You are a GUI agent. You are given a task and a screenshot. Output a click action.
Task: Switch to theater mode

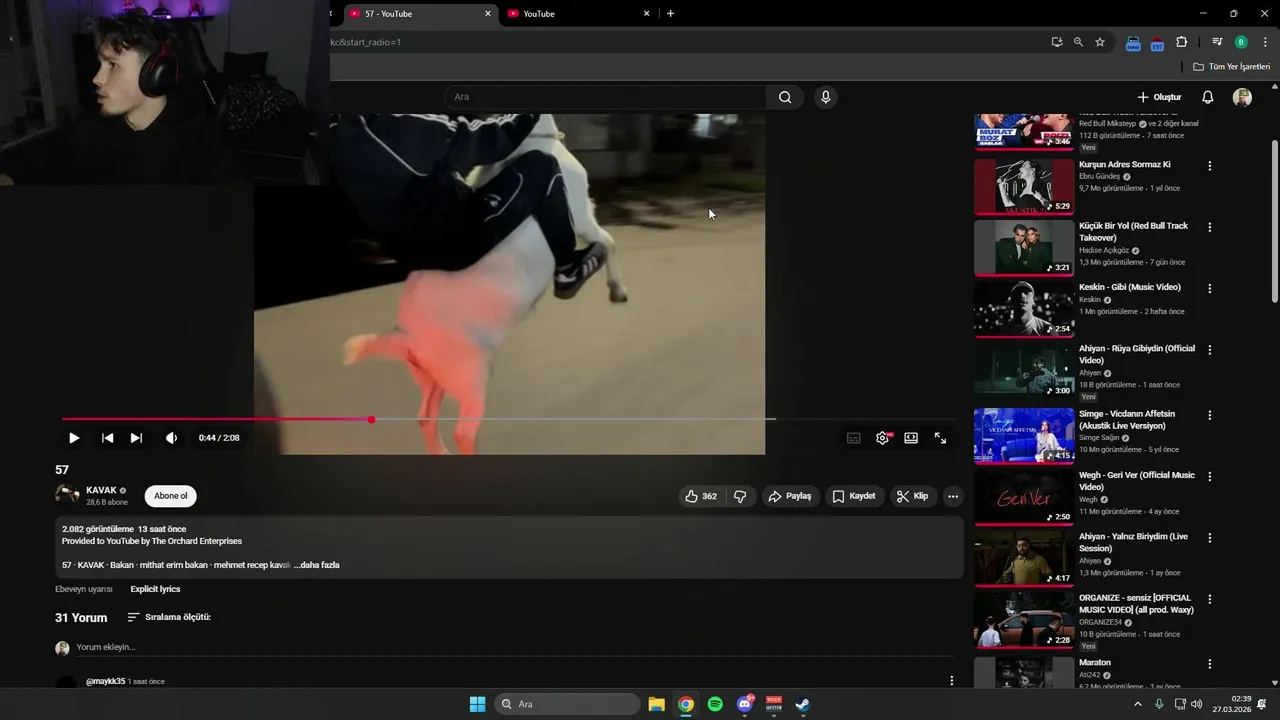coord(911,438)
